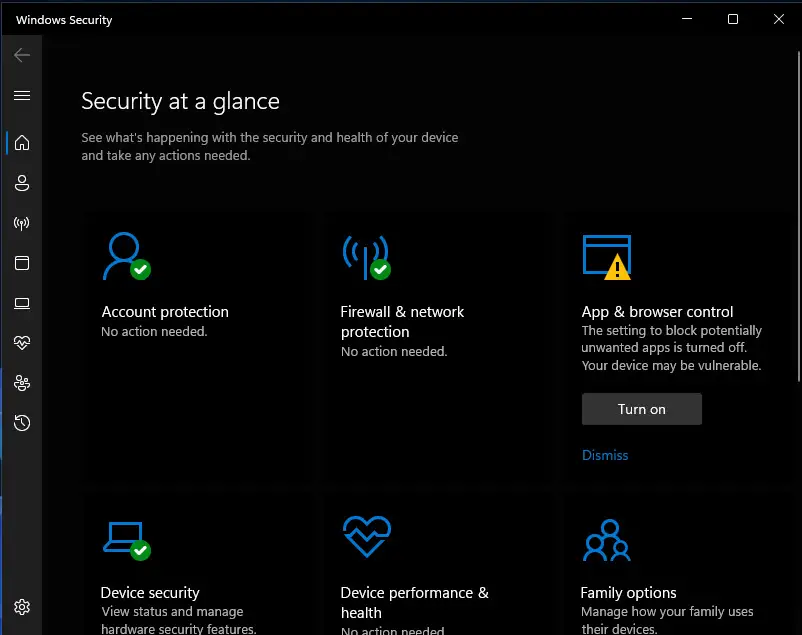Click "Manage how your family uses" text
The width and height of the screenshot is (802, 635).
(x=667, y=611)
